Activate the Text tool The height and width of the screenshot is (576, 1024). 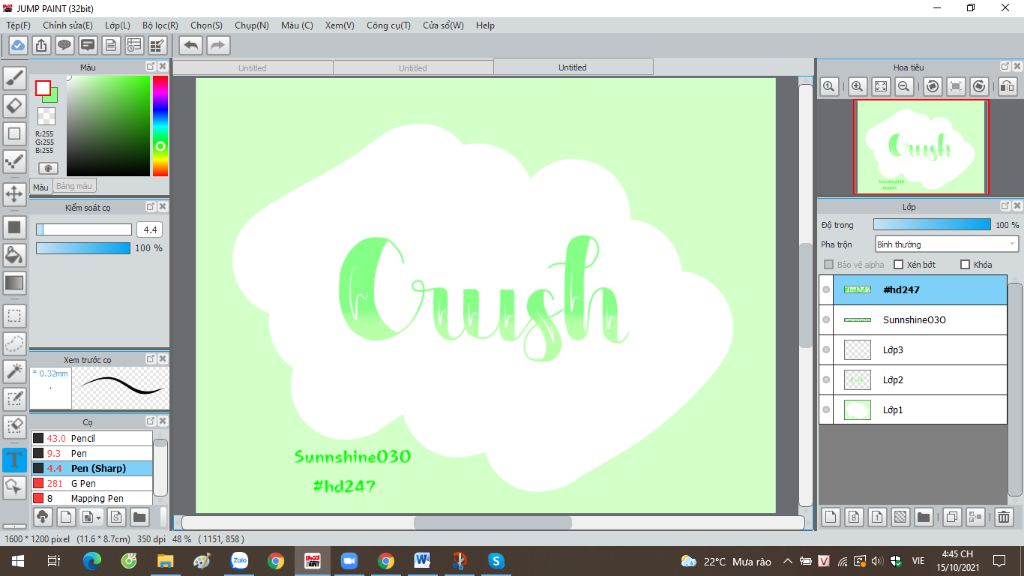(x=14, y=459)
